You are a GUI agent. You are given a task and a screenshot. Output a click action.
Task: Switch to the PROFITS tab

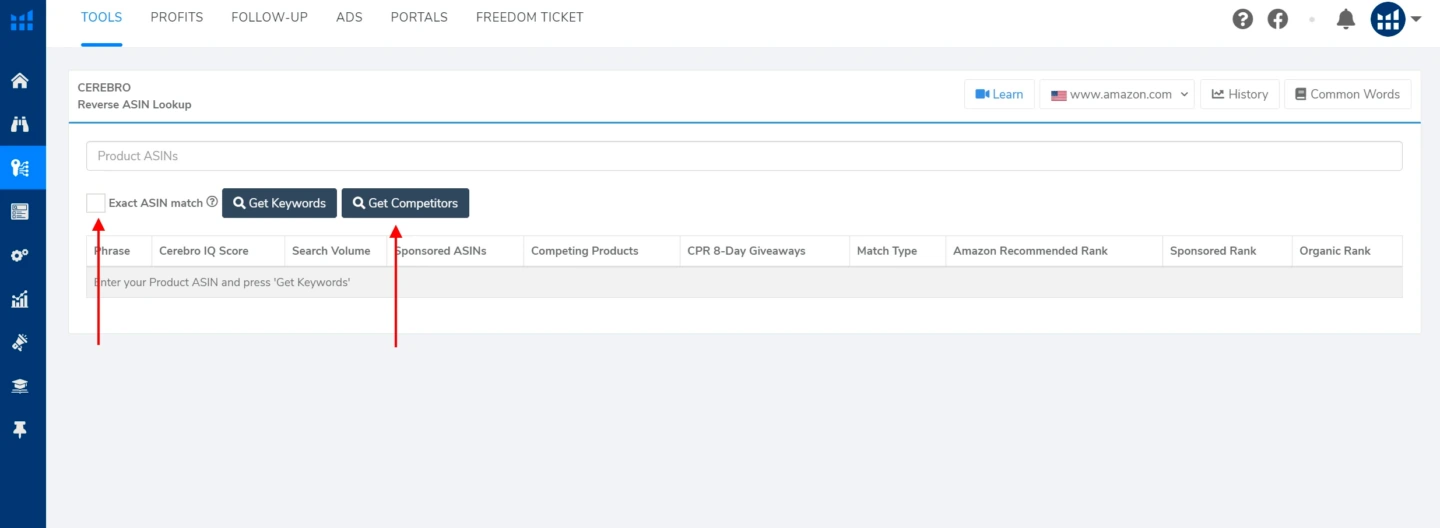177,17
